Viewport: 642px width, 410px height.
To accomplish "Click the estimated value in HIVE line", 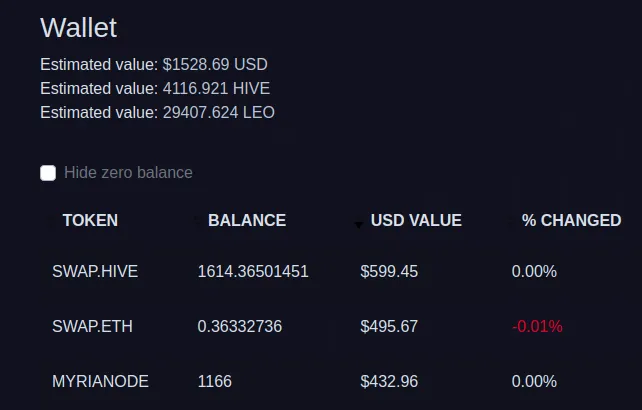I will (155, 88).
